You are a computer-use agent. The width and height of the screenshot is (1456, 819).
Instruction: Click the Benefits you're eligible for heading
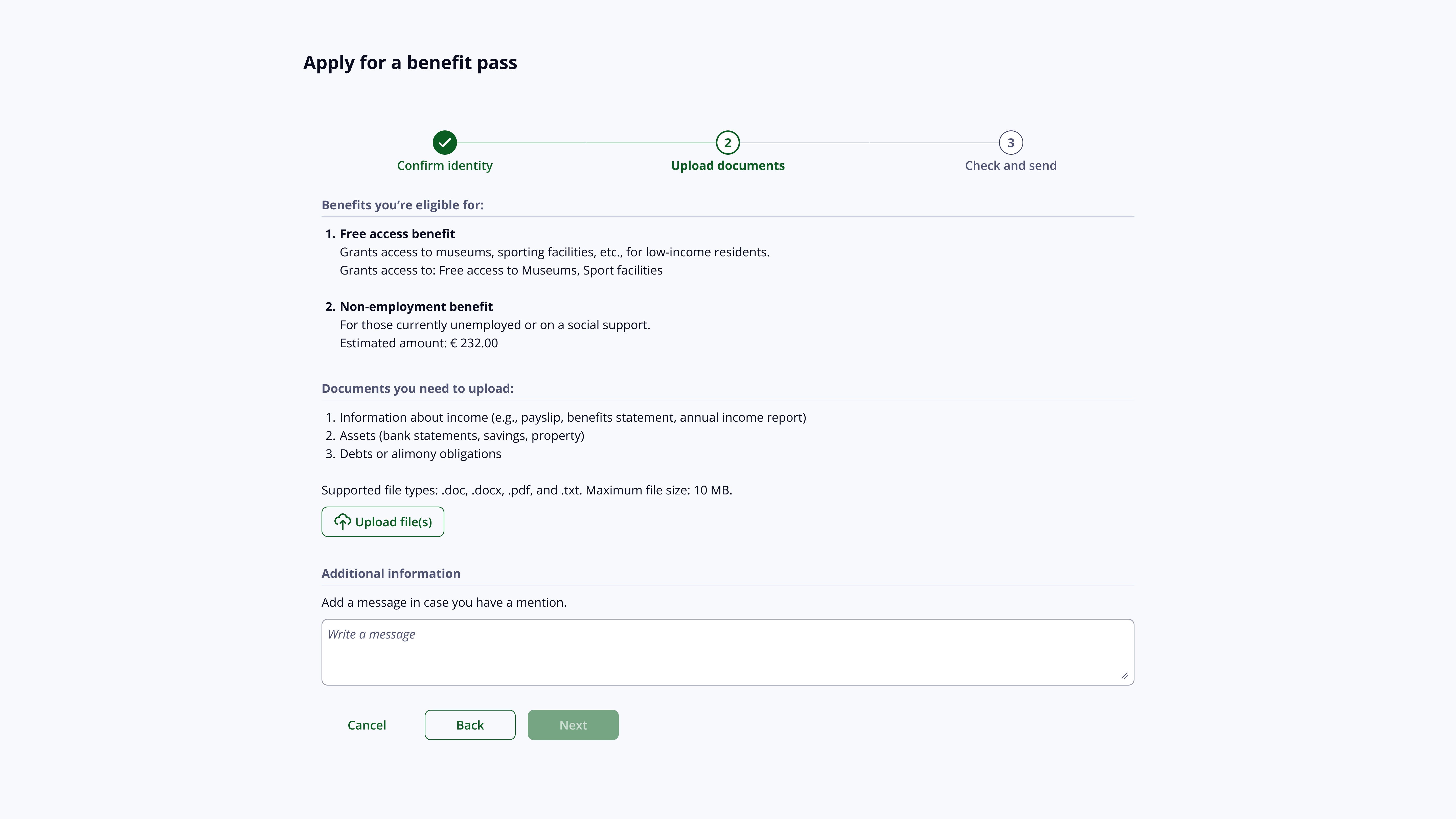pos(402,205)
